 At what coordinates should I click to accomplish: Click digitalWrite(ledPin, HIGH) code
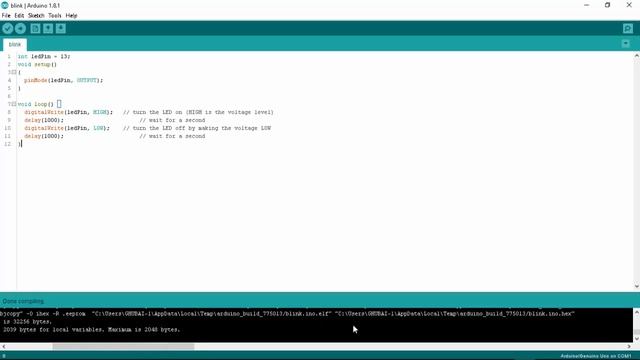(x=69, y=112)
